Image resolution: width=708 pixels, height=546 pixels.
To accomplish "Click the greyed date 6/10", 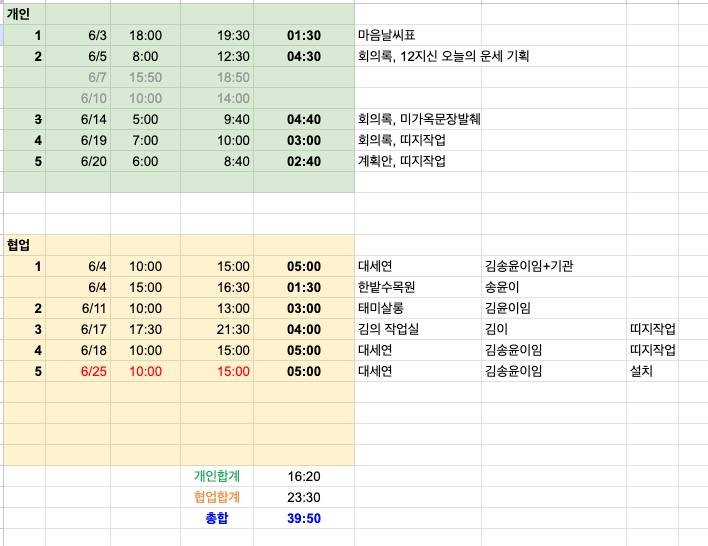I will tap(78, 98).
